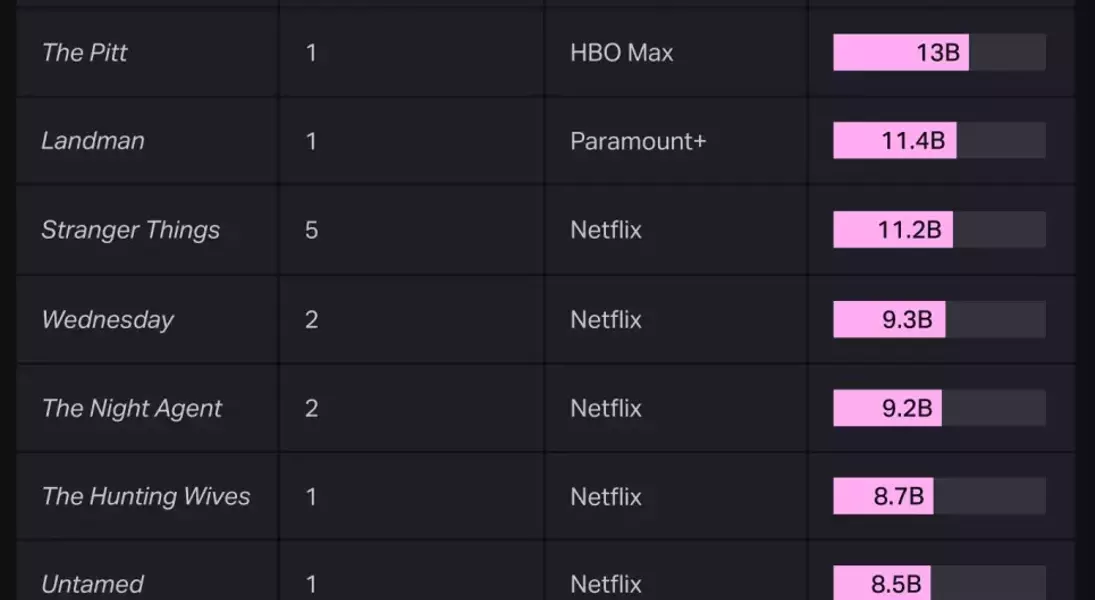Select the 8.7B bar value

[x=883, y=497]
